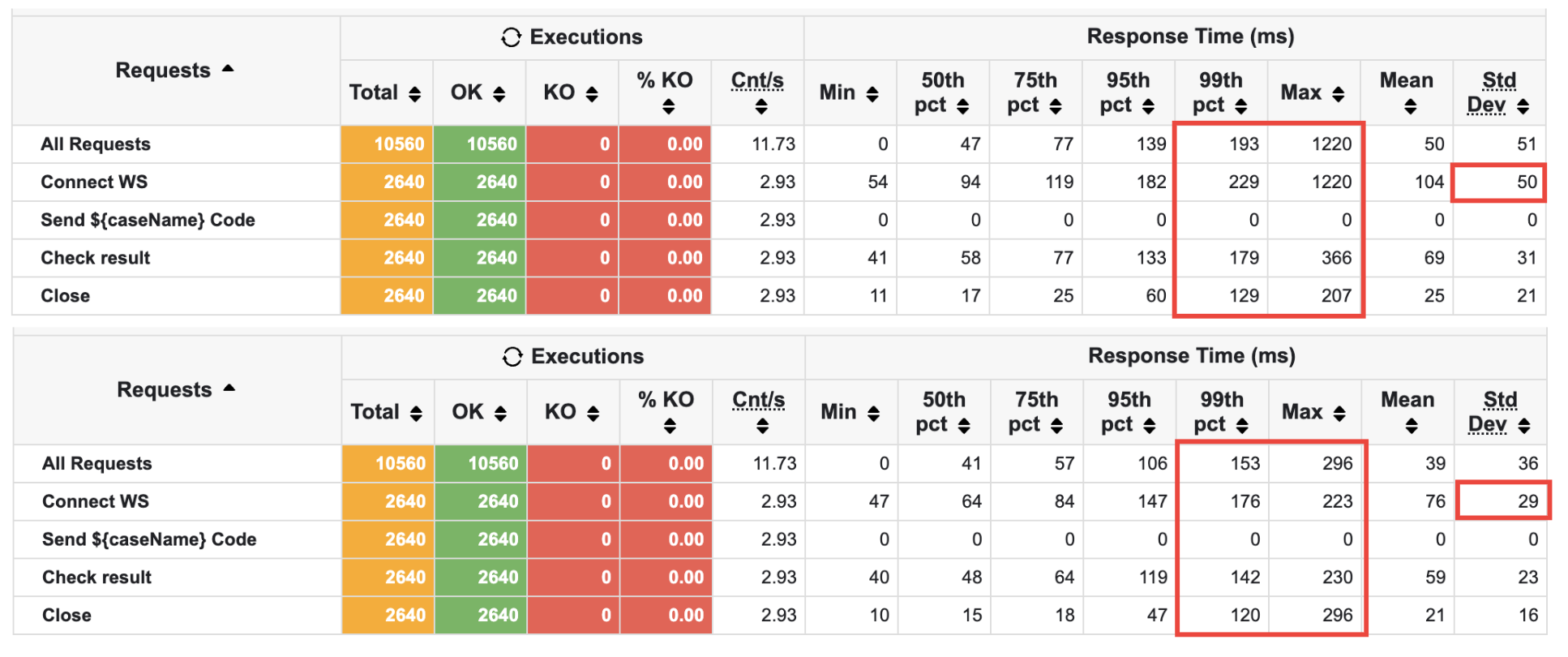The image size is (1568, 657).
Task: Click the Executions refresh icon in top table
Action: [x=511, y=37]
